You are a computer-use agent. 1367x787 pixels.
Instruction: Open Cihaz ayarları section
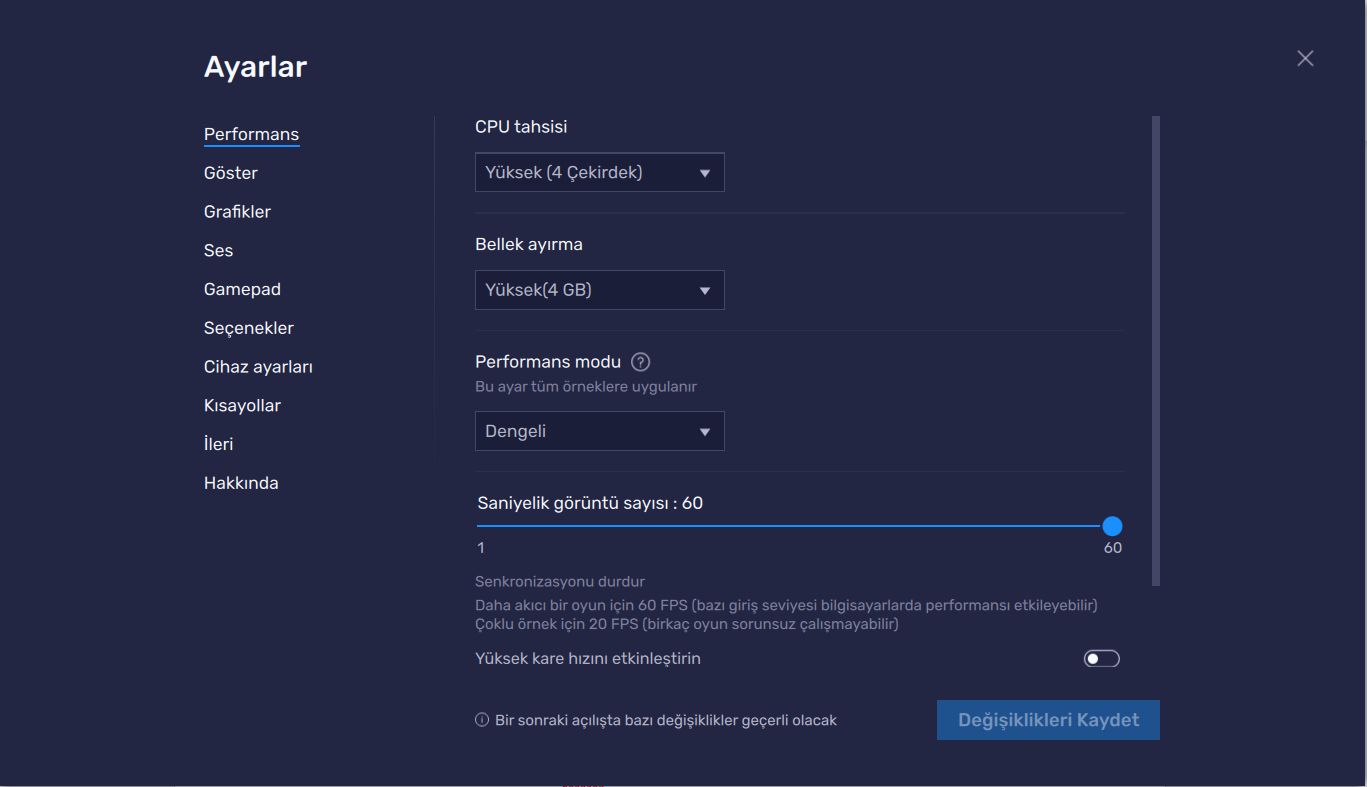click(x=258, y=367)
